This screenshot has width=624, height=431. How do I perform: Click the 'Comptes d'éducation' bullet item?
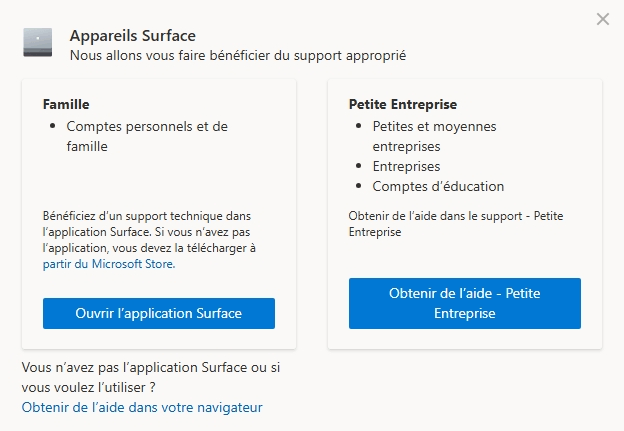tap(438, 186)
